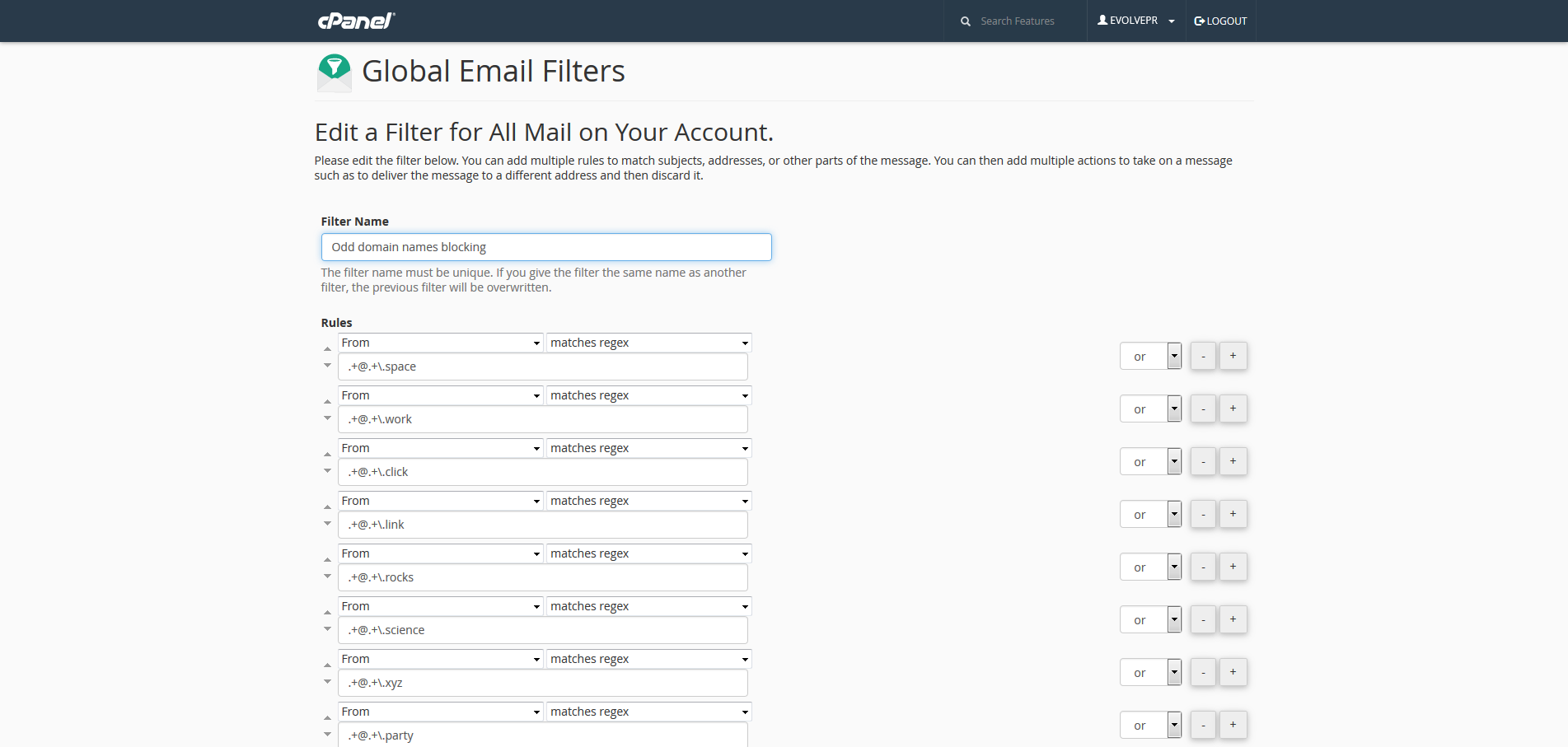The image size is (1568, 747).
Task: Click the search magnifier icon
Action: 966,21
